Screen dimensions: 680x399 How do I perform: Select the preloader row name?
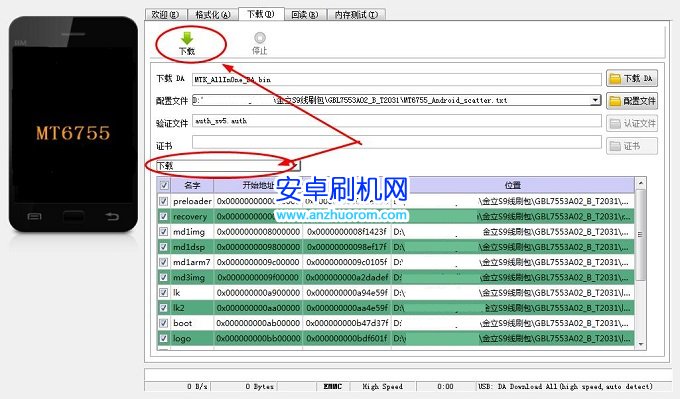[192, 201]
